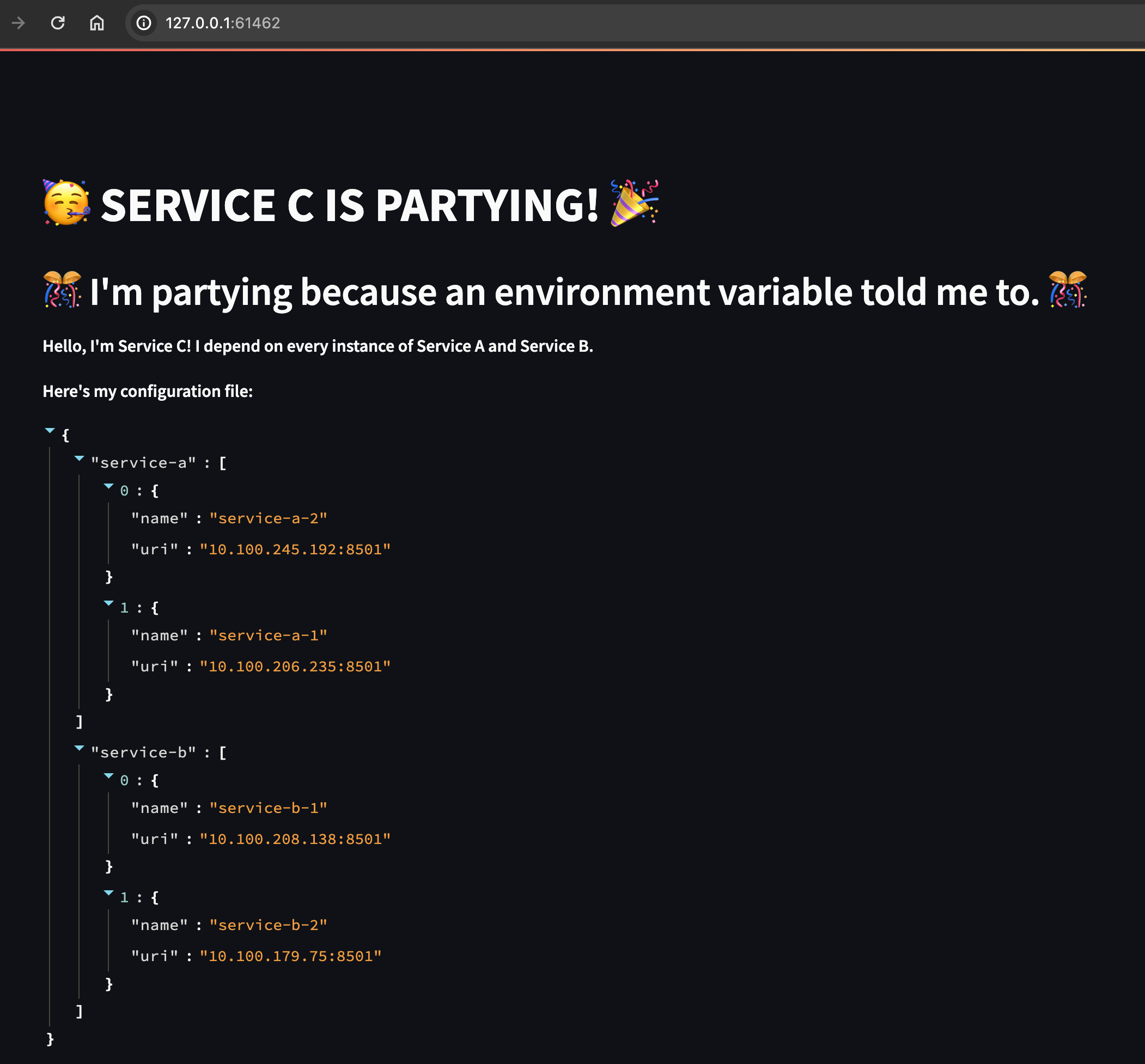
Task: Open site information via the info icon
Action: (143, 23)
